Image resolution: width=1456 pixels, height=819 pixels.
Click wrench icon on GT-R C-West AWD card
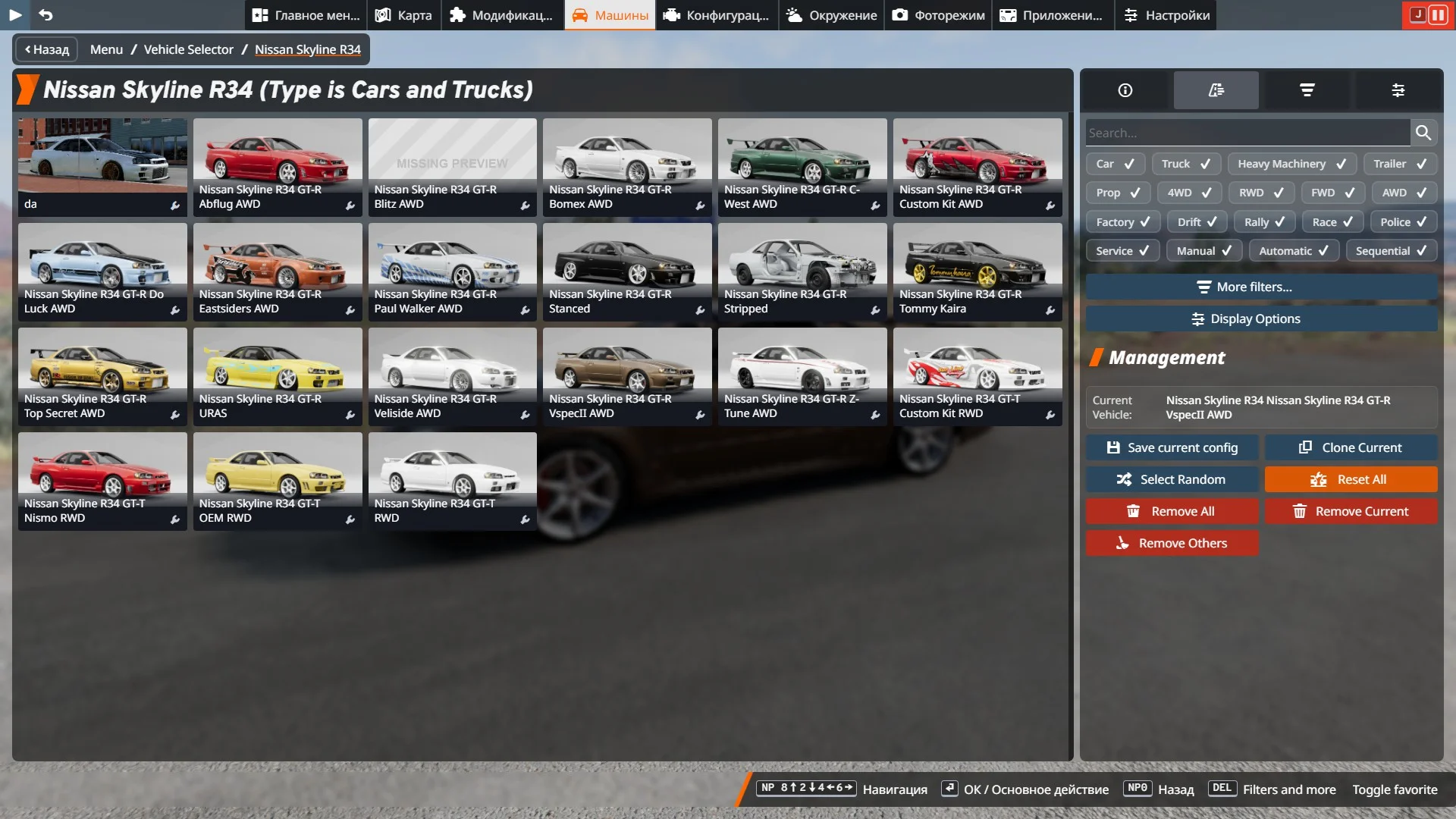coord(875,206)
